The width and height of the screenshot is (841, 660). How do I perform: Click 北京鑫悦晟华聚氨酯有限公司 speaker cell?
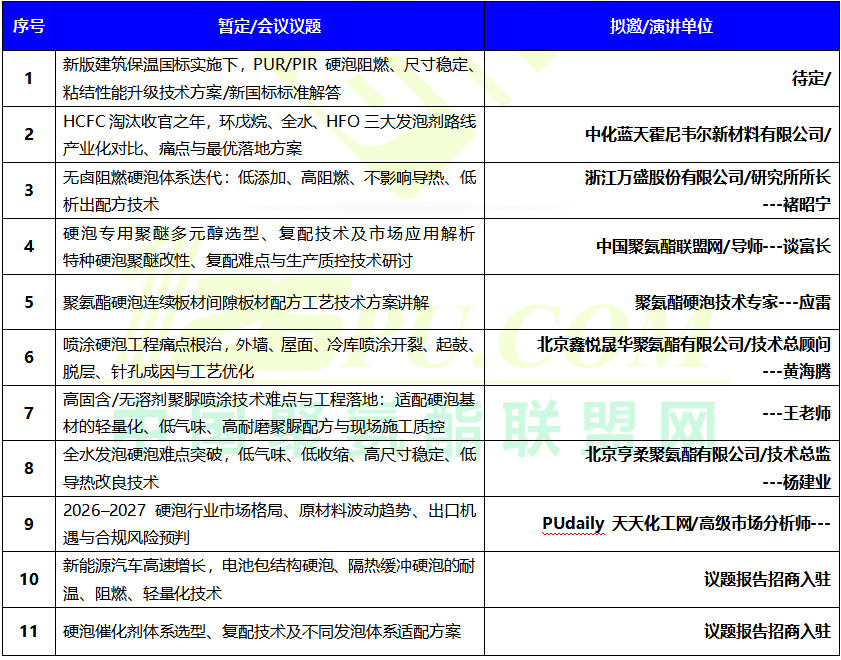662,358
